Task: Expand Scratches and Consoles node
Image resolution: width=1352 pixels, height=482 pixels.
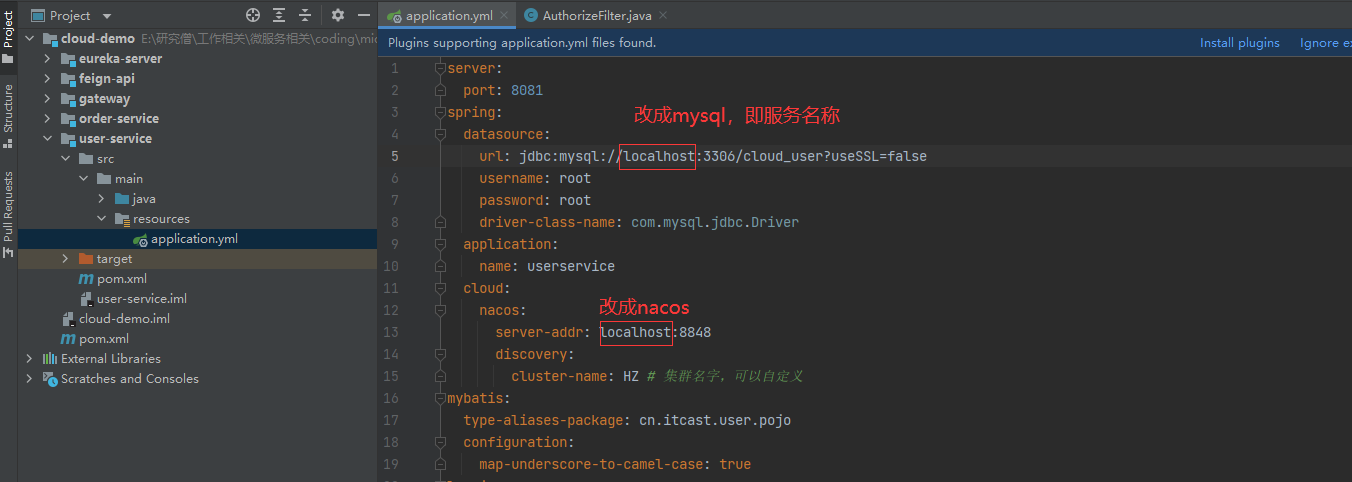Action: coord(29,379)
